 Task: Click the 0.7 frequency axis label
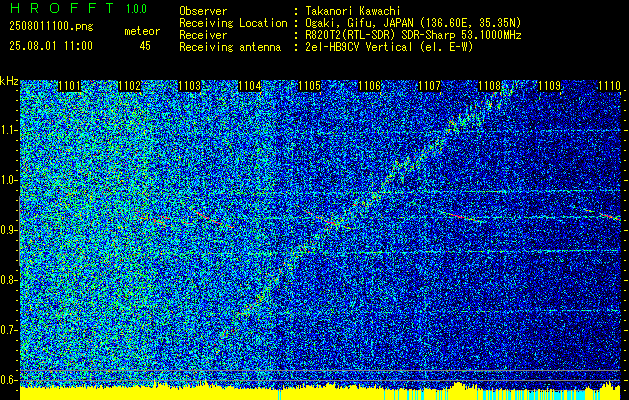coord(8,330)
